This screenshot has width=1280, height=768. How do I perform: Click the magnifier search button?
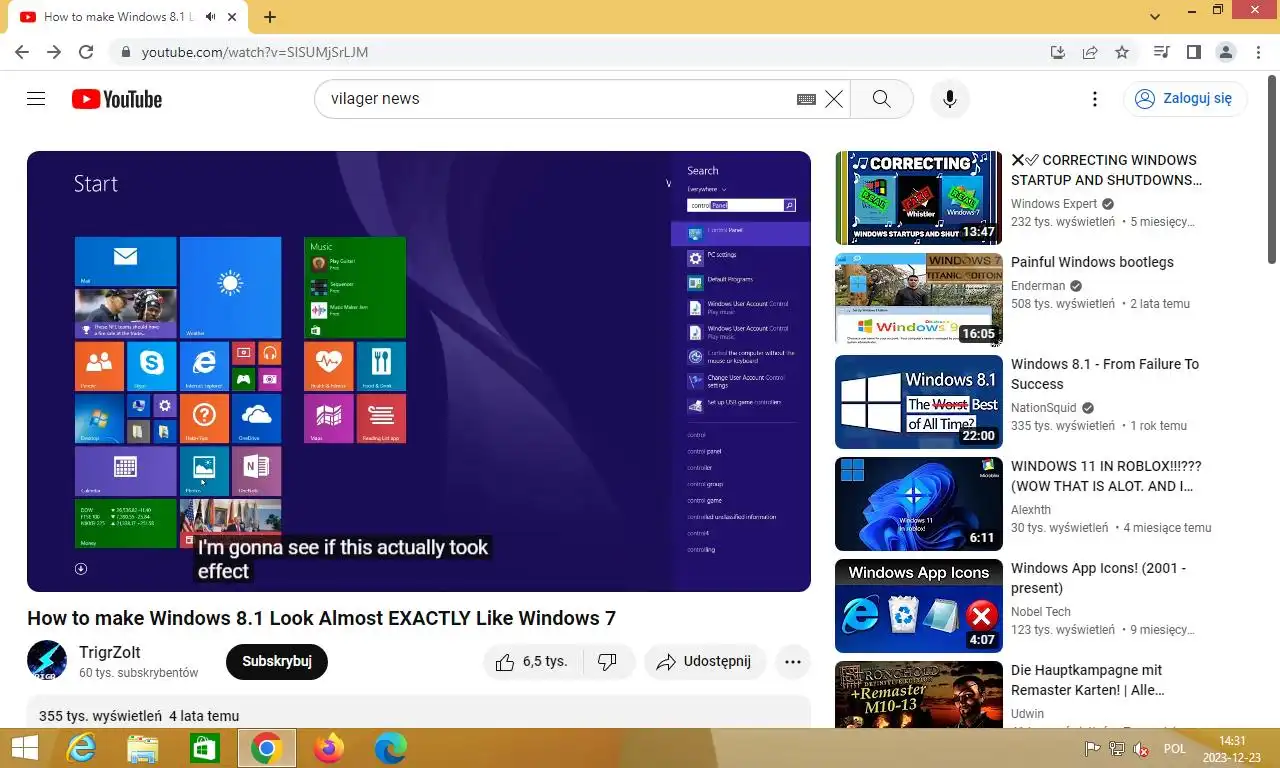[x=881, y=99]
